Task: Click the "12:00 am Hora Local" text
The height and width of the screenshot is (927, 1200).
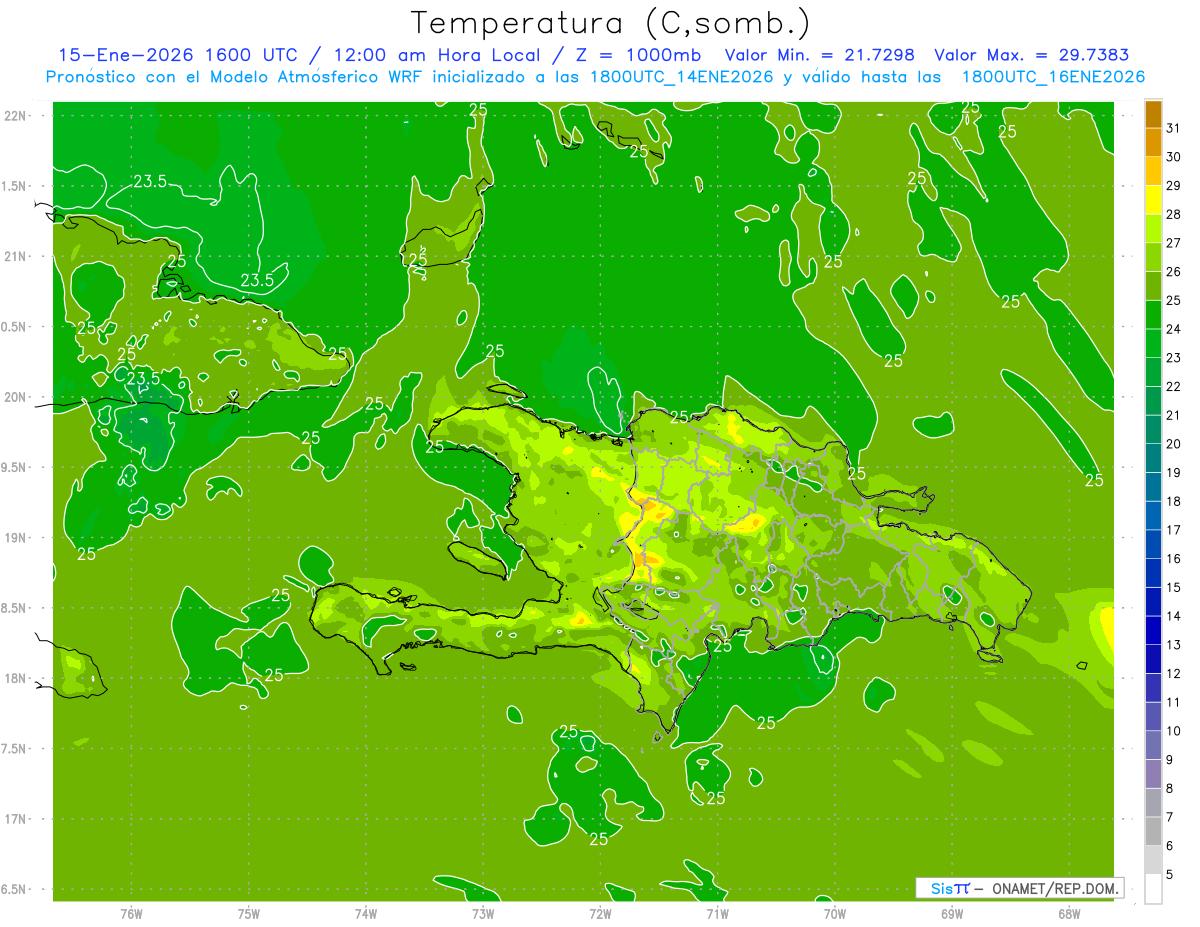Action: tap(438, 55)
